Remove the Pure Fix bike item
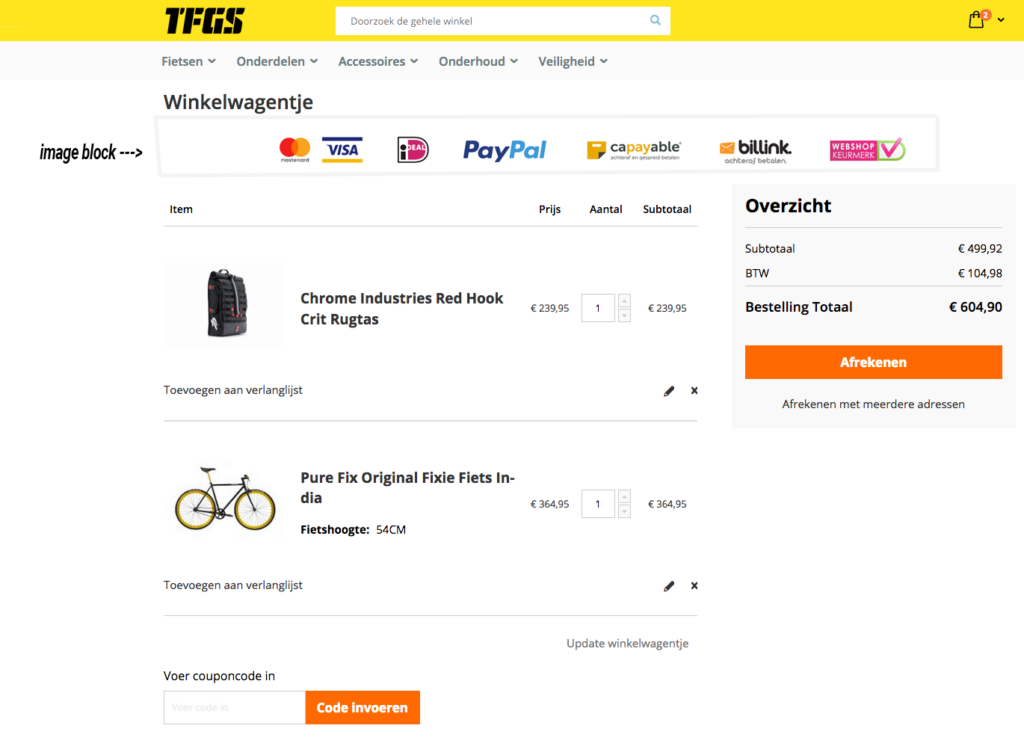The width and height of the screenshot is (1024, 752). pos(694,586)
